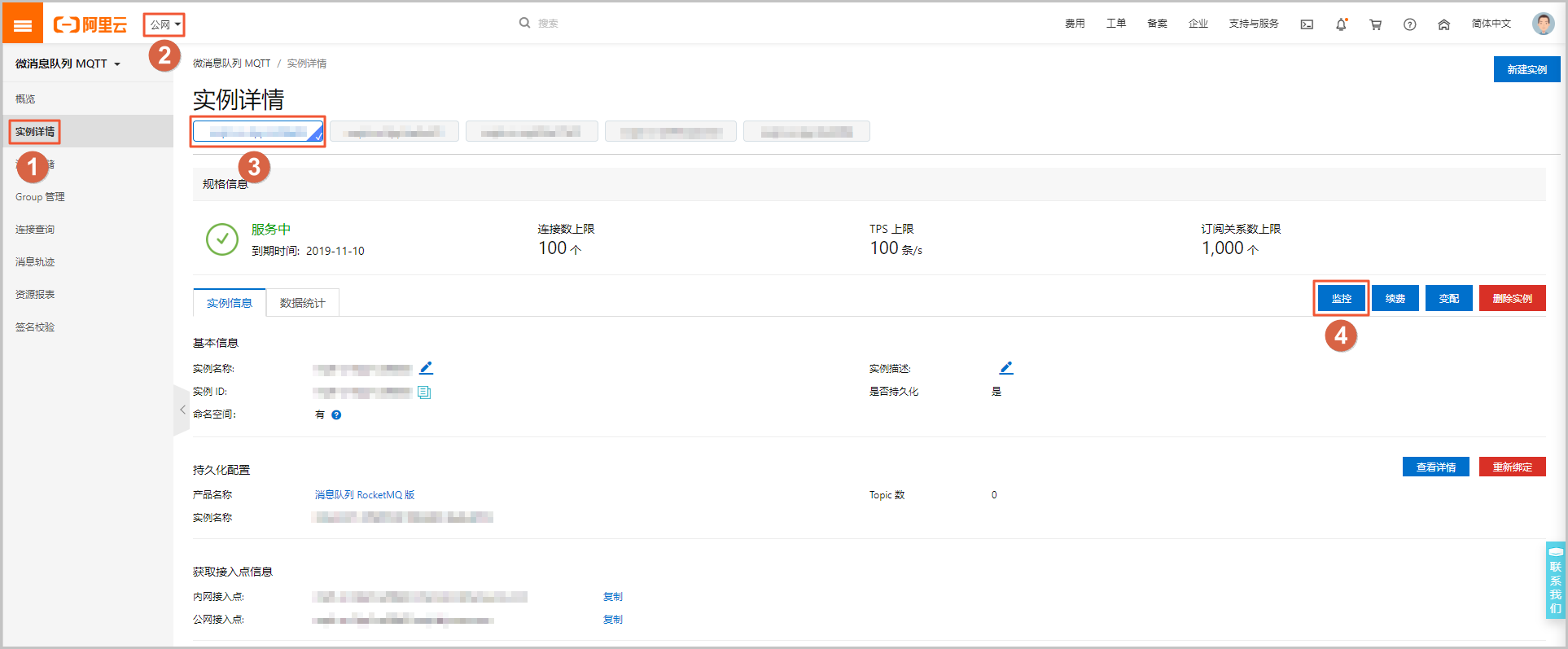
Task: Open the notifications bell
Action: (1341, 24)
